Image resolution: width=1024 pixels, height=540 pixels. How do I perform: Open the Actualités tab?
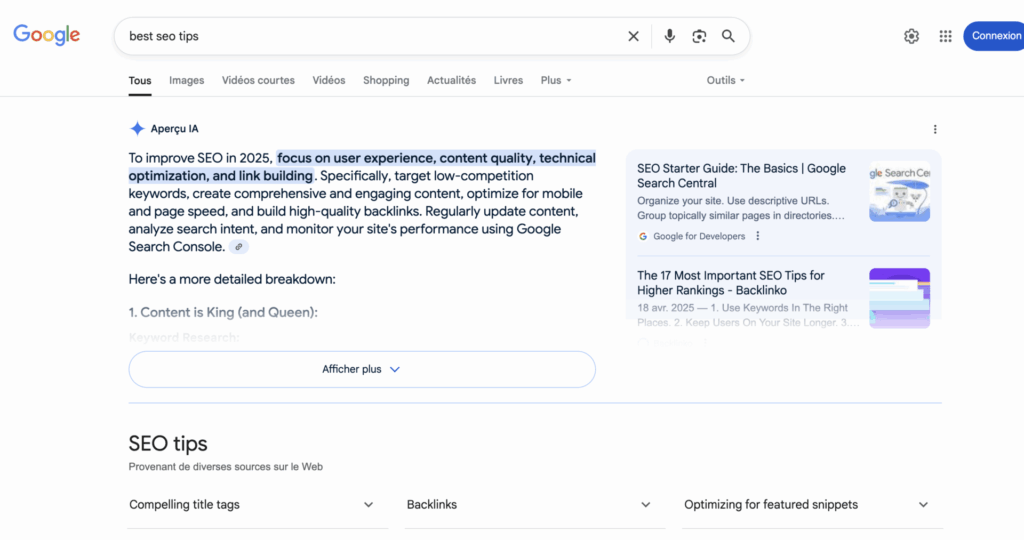451,80
